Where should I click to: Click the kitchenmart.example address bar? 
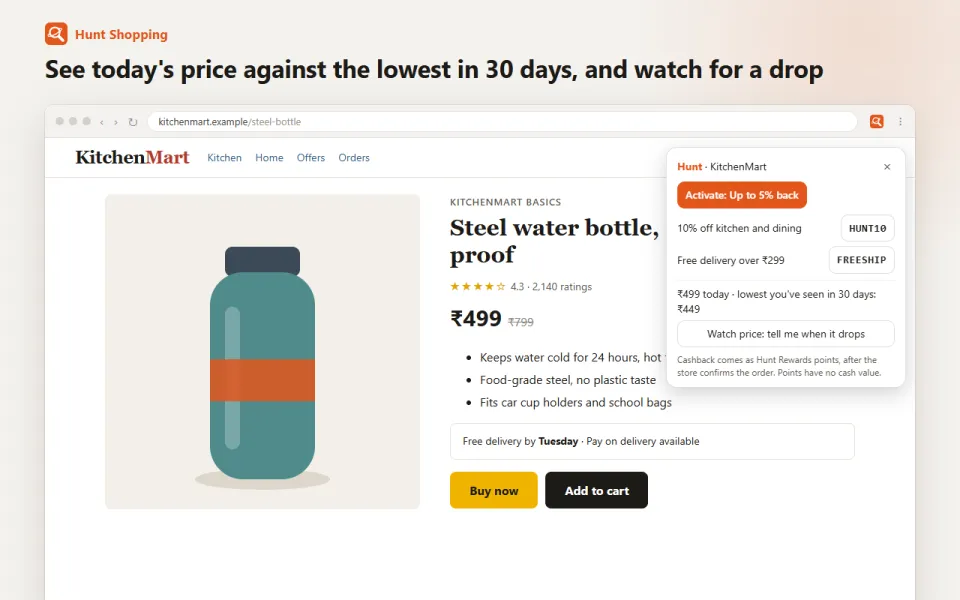coord(502,121)
